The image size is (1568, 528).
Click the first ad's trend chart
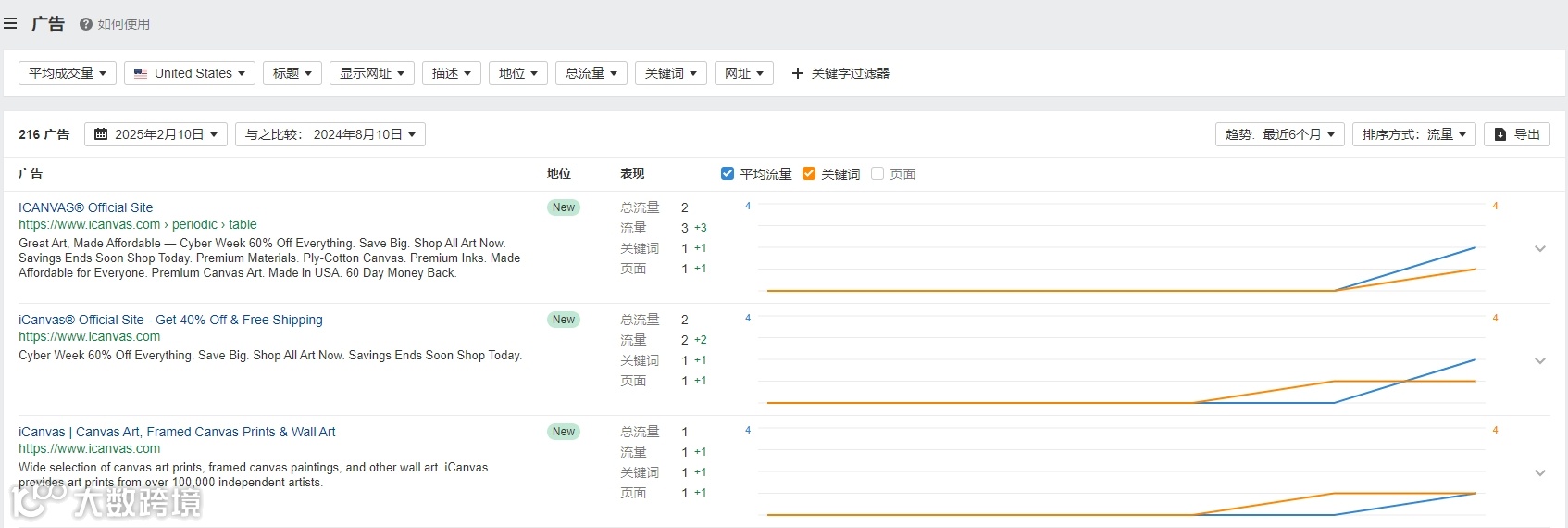[1120, 250]
